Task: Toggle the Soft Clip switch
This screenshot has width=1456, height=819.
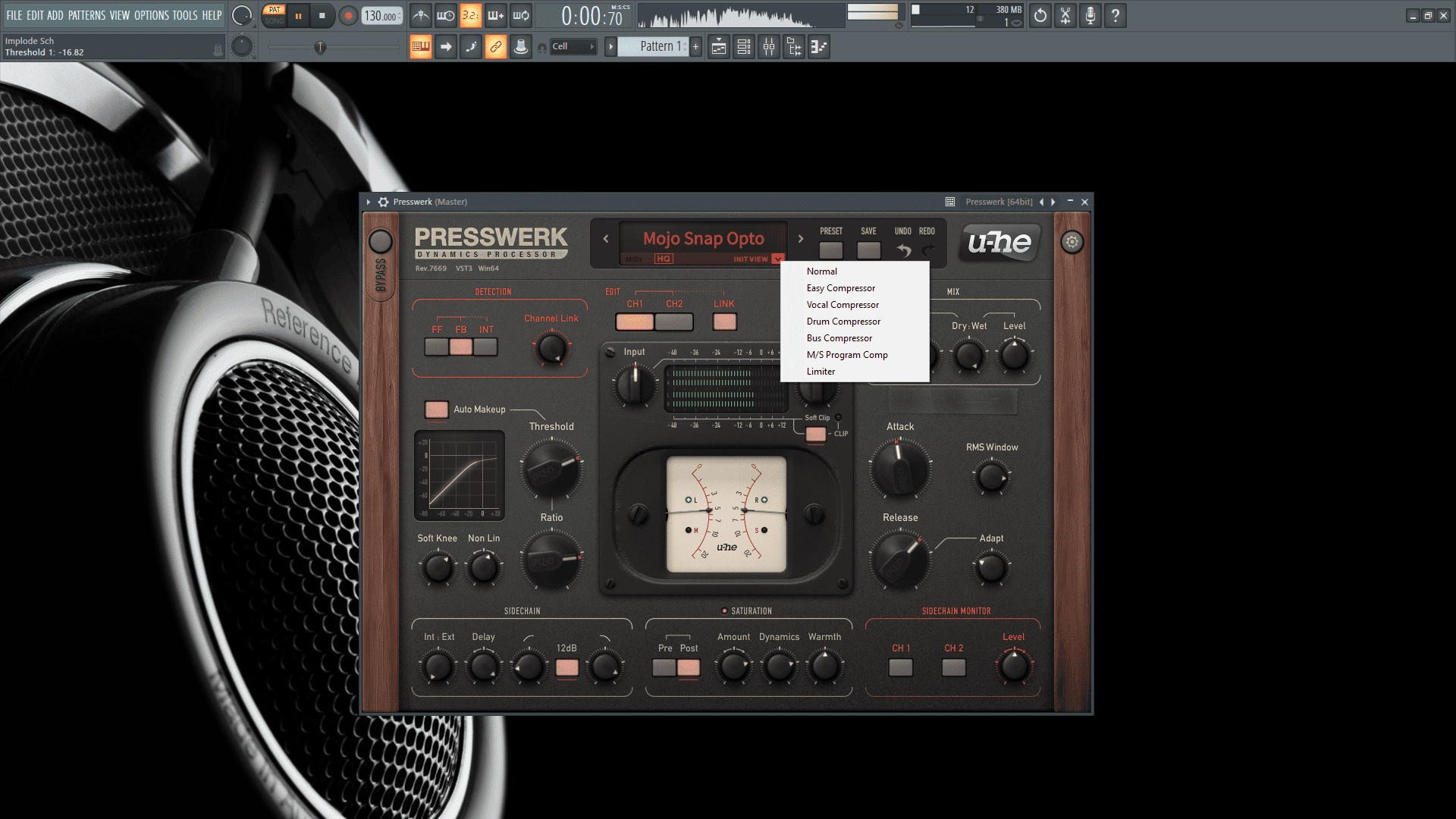Action: tap(816, 434)
